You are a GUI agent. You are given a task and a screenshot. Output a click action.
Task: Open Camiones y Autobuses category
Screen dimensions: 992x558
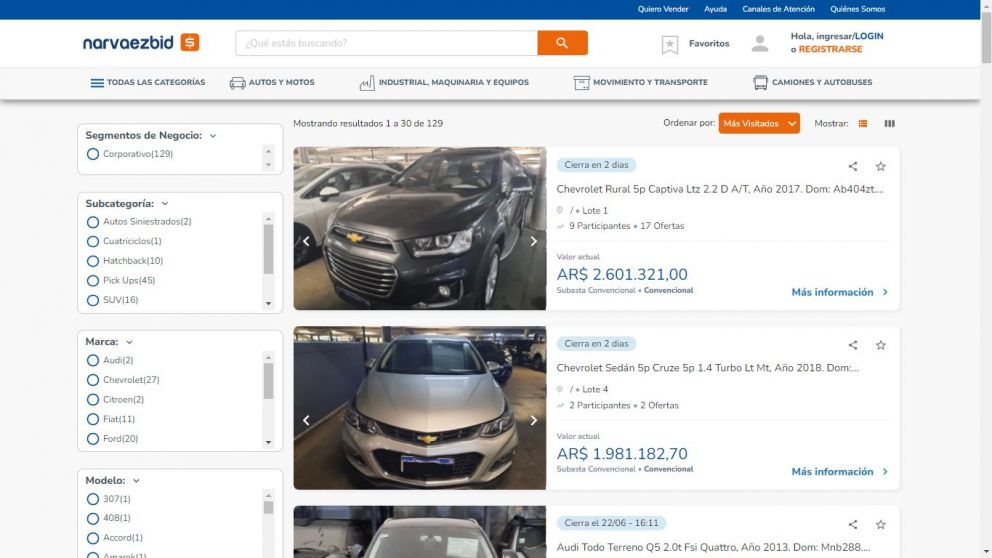(x=812, y=83)
